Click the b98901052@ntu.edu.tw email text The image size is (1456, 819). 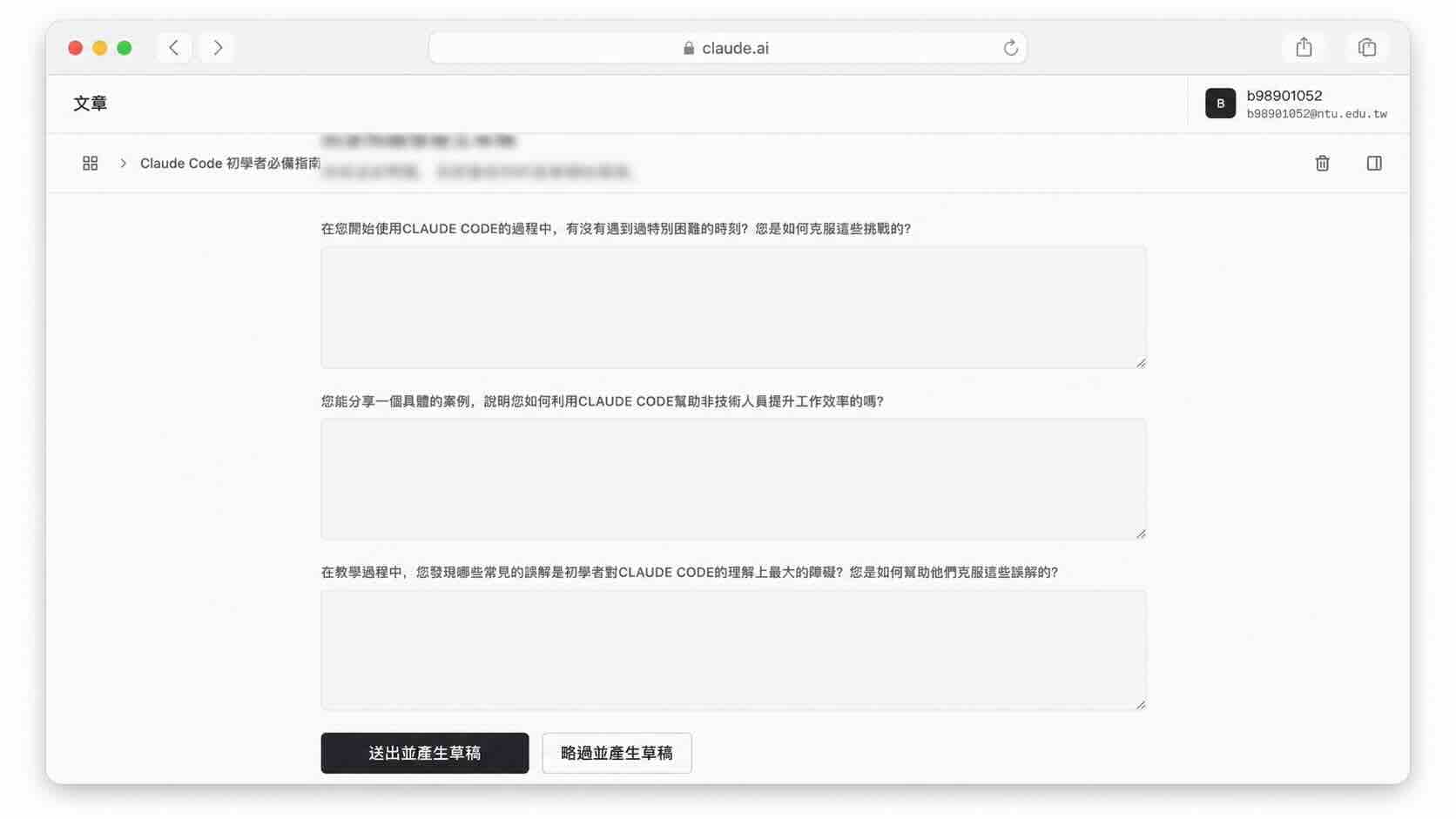[x=1317, y=114]
